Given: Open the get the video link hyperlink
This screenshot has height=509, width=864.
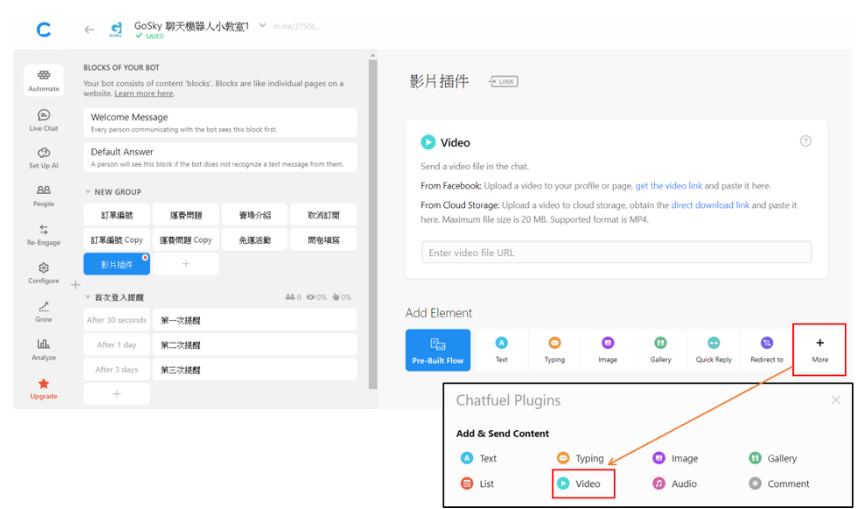Looking at the screenshot, I should pos(668,186).
